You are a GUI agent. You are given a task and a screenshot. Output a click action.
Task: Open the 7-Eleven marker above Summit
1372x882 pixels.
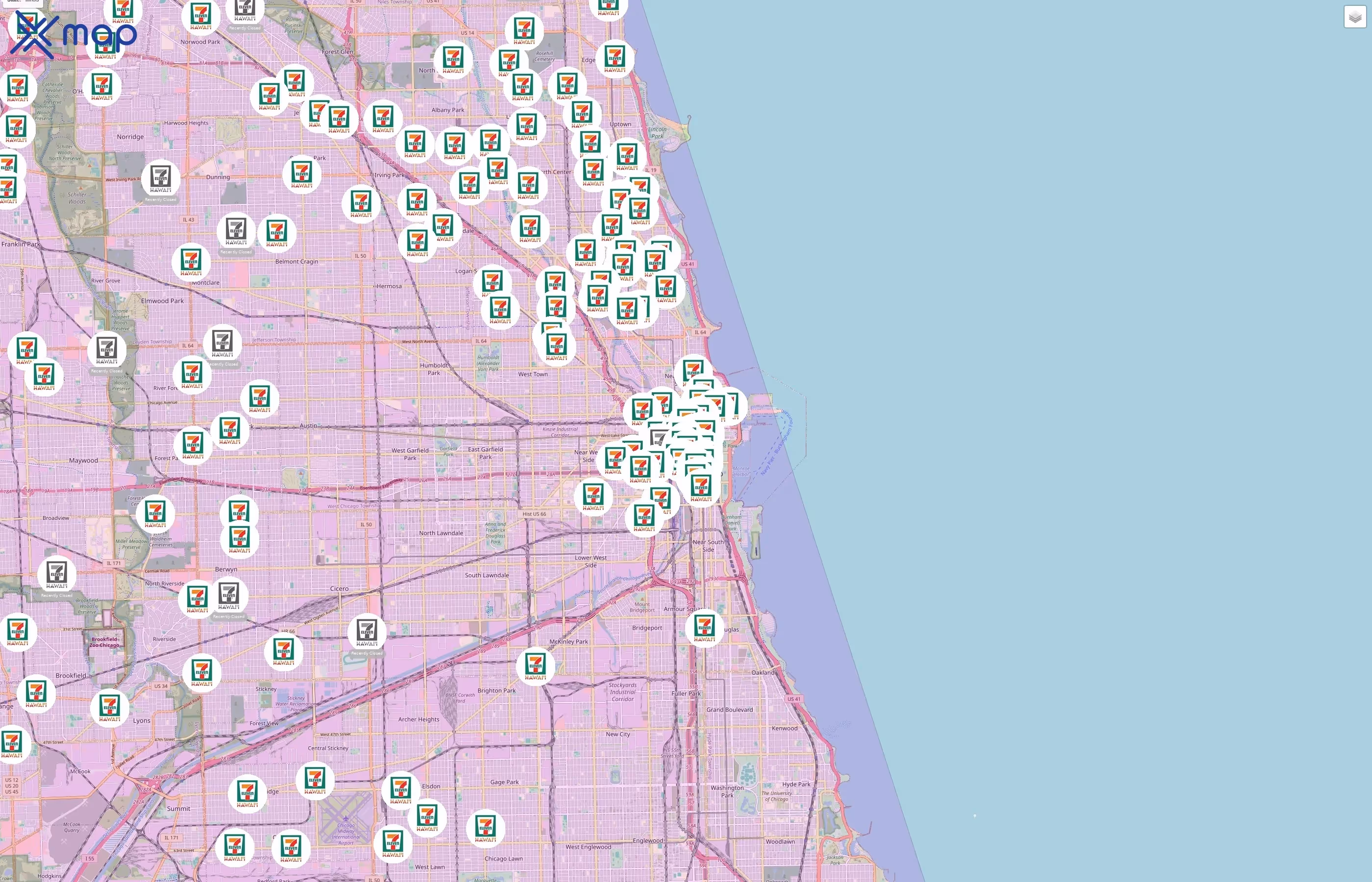[248, 793]
